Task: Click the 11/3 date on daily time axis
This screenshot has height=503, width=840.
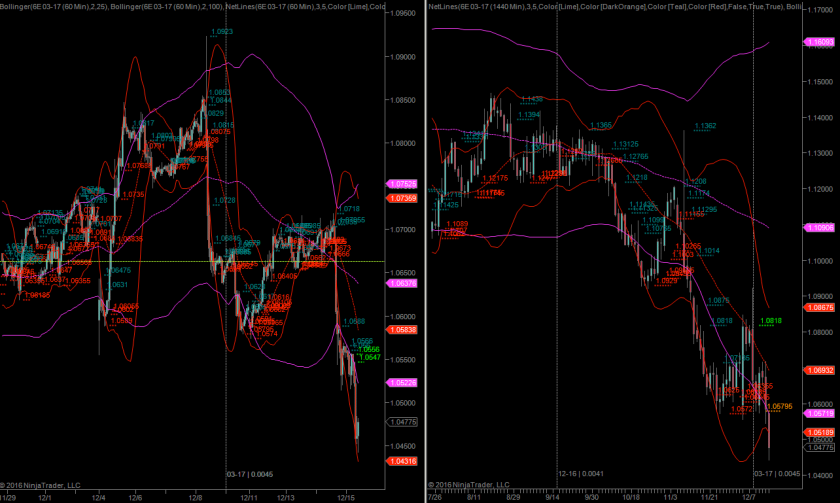Action: pos(671,497)
